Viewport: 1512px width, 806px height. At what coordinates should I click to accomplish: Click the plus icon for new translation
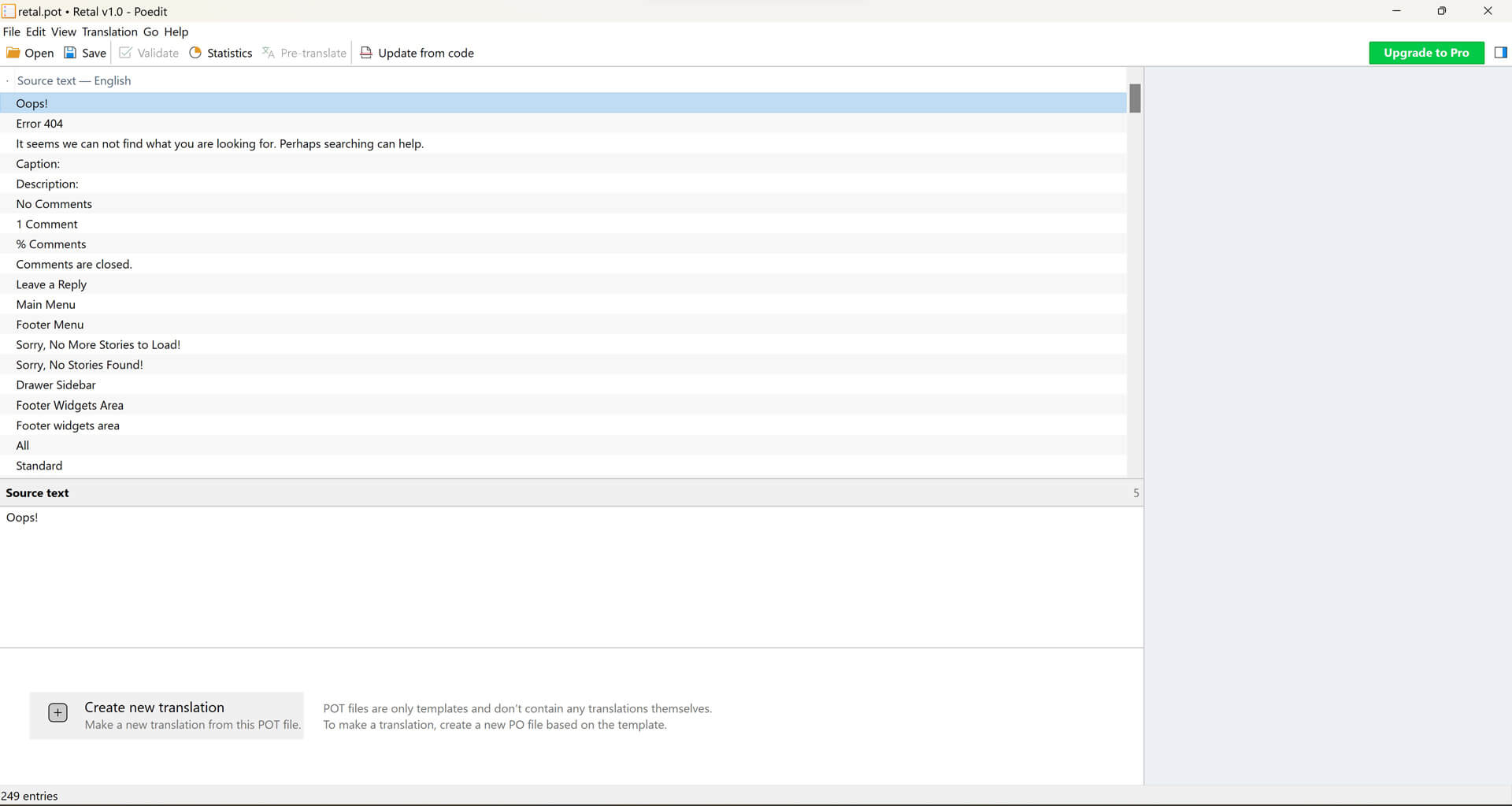tap(57, 713)
